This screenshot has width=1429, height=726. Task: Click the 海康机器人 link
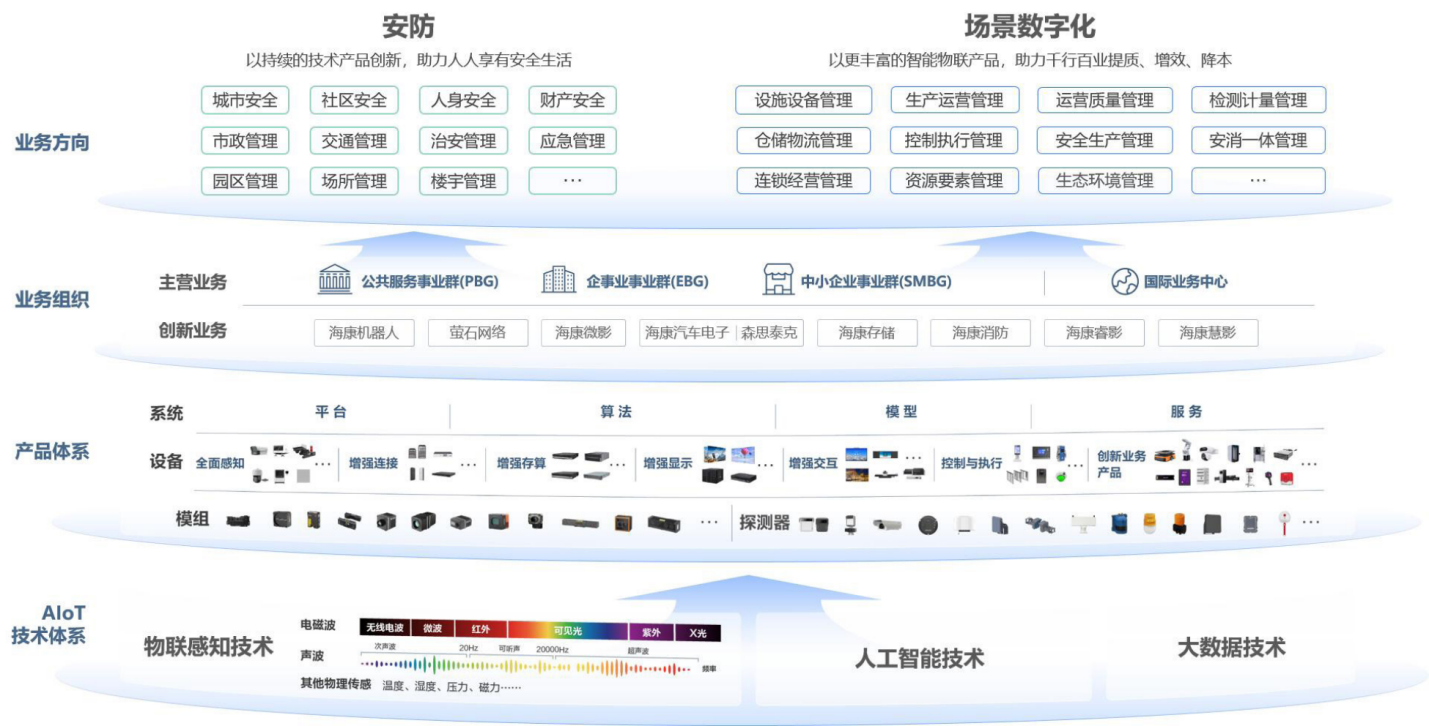click(x=364, y=332)
